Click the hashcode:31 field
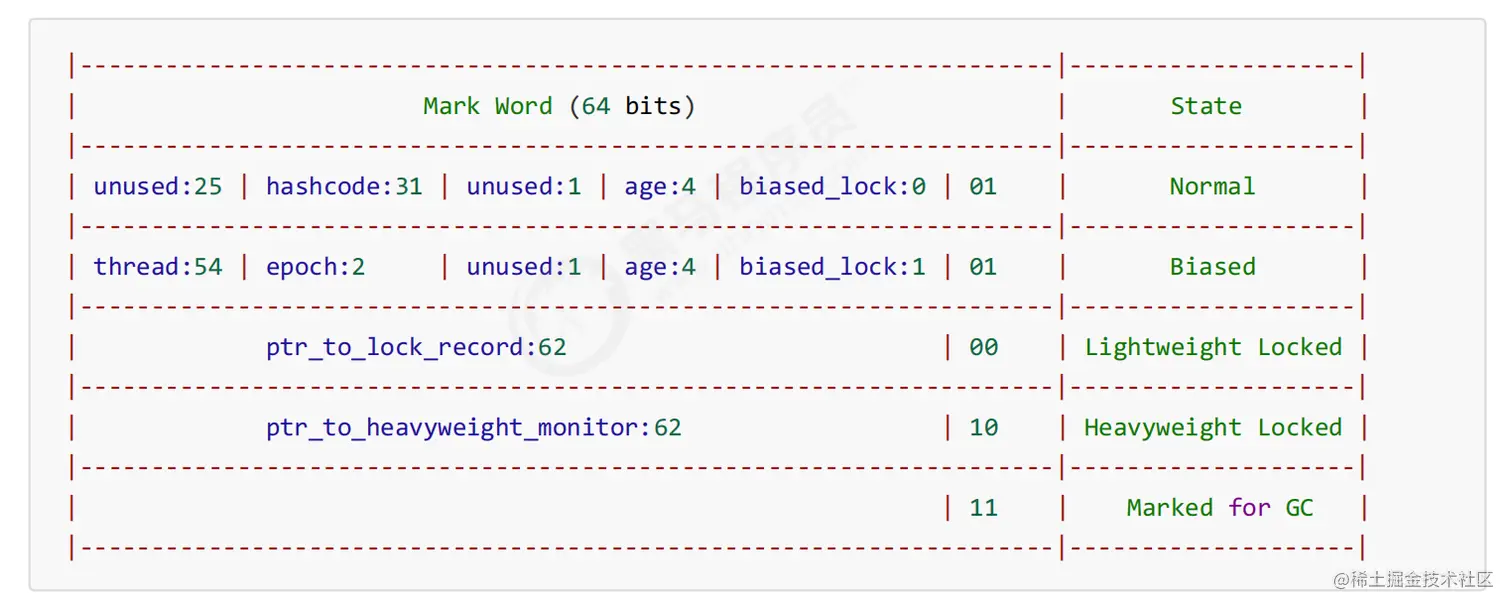Viewport: 1512px width, 608px height. point(344,186)
